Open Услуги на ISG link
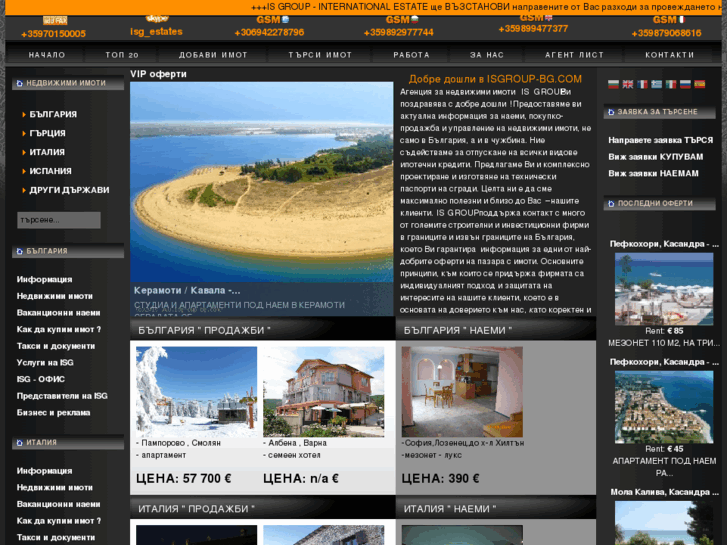This screenshot has width=727, height=545. [45, 363]
